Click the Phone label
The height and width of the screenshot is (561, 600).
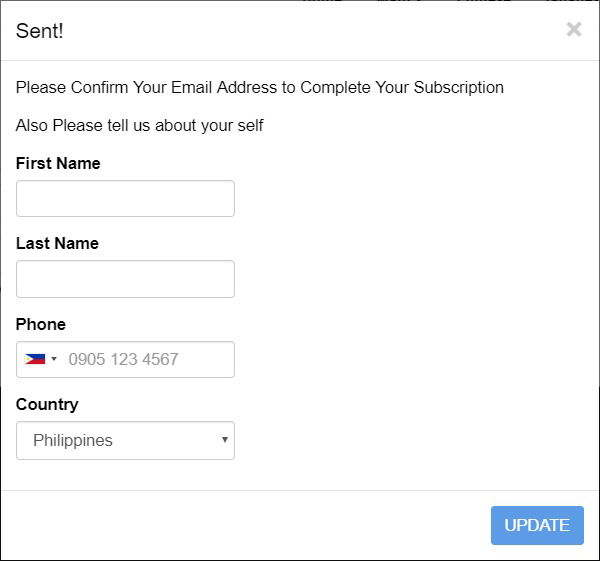(x=41, y=325)
